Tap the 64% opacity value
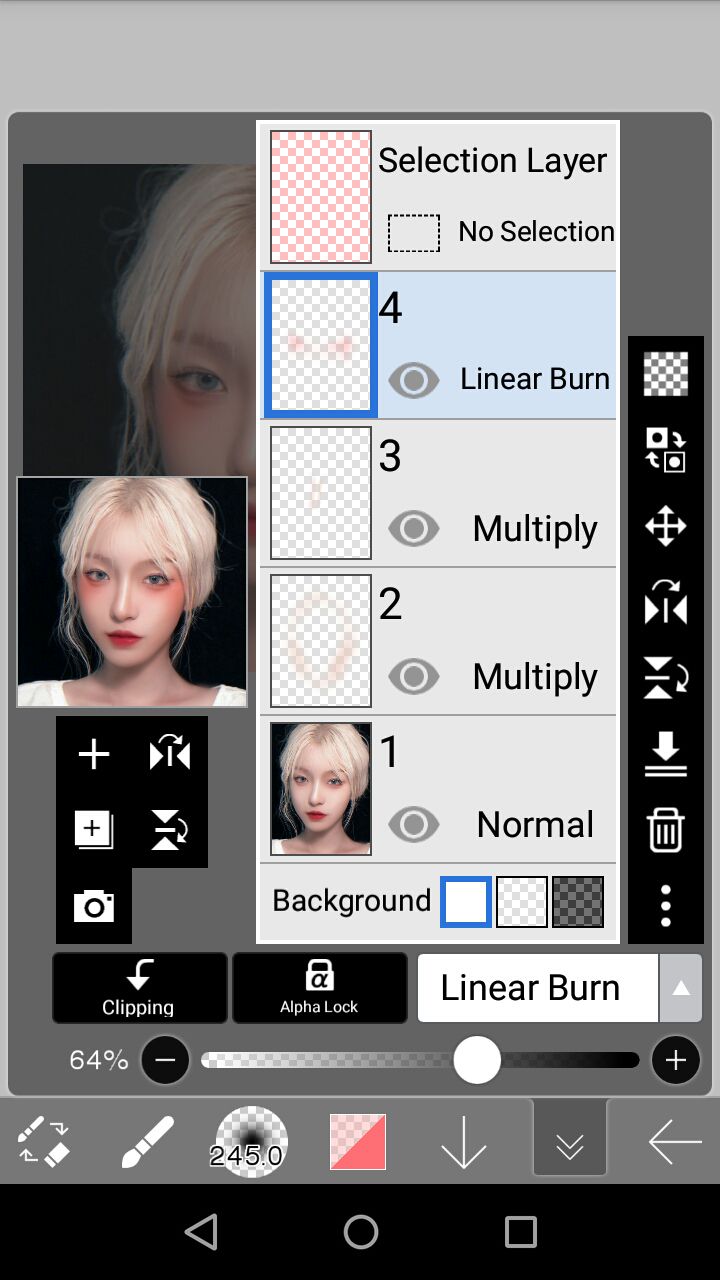Screen dimensions: 720x1280 pos(99,1060)
